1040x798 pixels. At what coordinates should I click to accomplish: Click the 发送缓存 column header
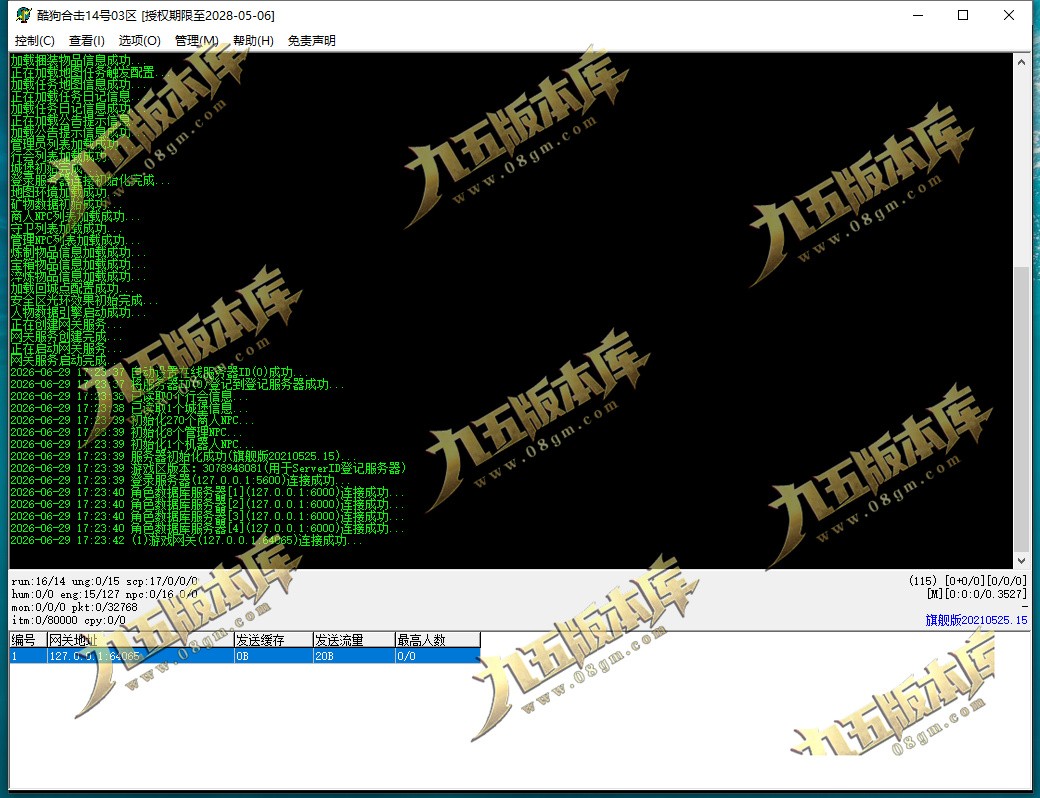pos(273,640)
